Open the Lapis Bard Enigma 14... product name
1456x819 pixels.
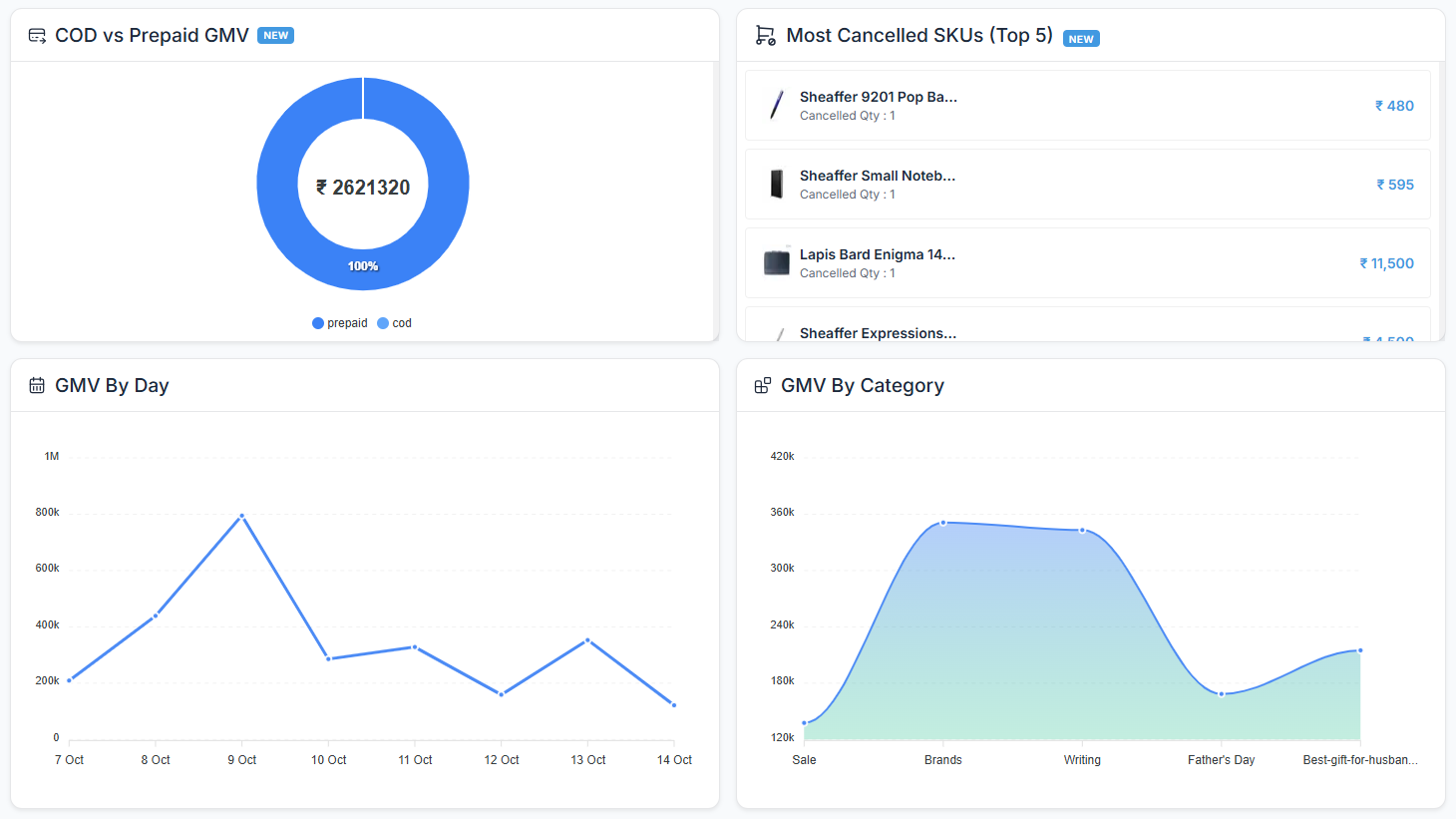877,254
